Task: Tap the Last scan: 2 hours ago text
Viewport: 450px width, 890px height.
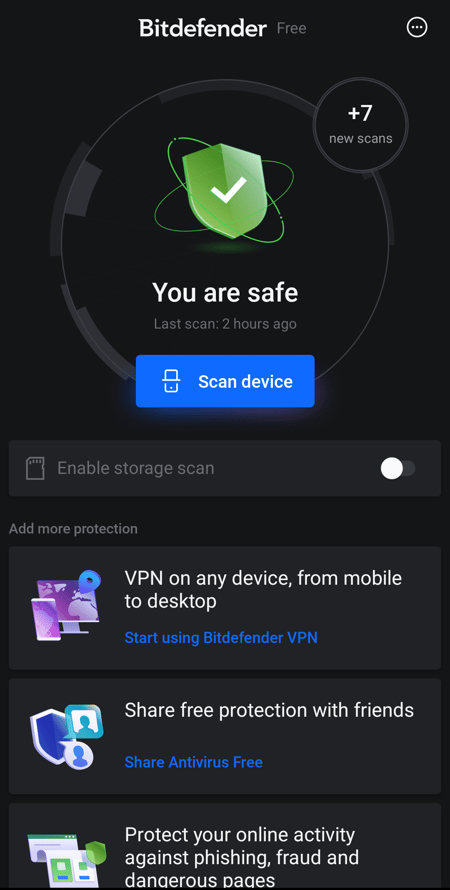Action: coord(225,324)
